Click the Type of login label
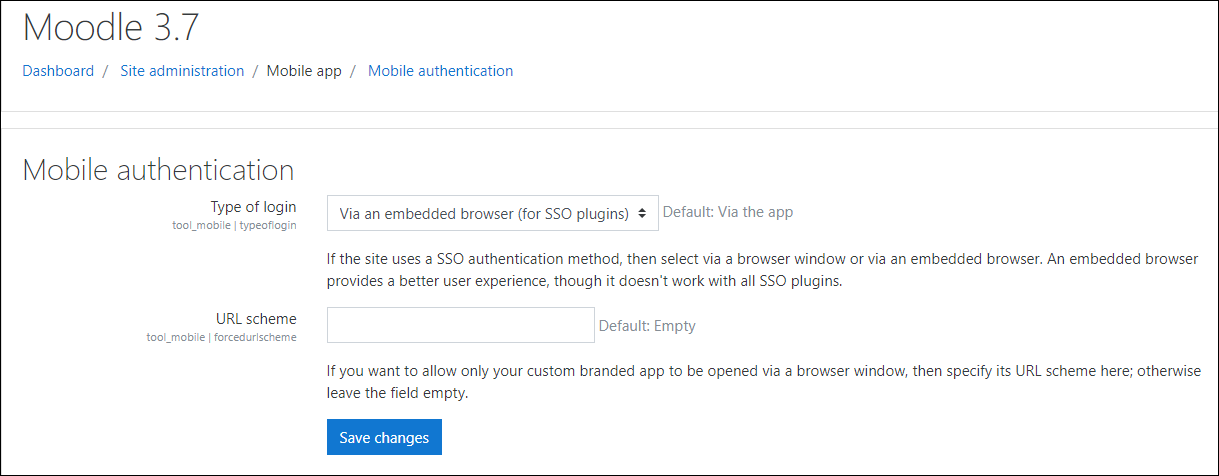This screenshot has width=1219, height=476. [x=253, y=207]
